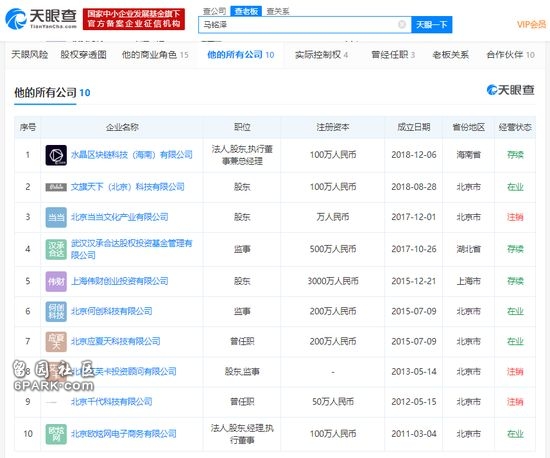Screen dimensions: 550x458
Task: Select date cell 2015-12-21
Action: (x=414, y=281)
